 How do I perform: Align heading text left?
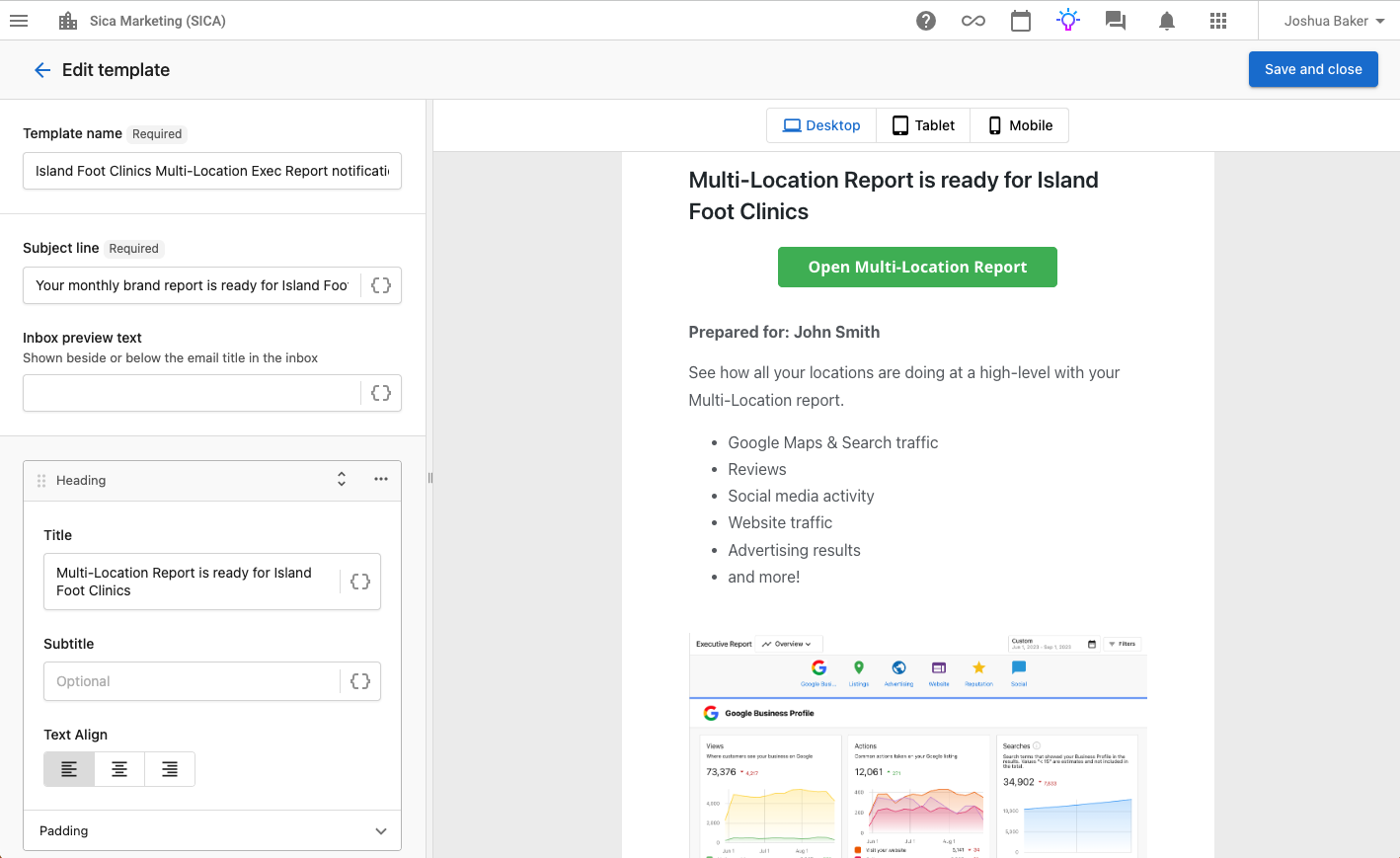pyautogui.click(x=69, y=769)
